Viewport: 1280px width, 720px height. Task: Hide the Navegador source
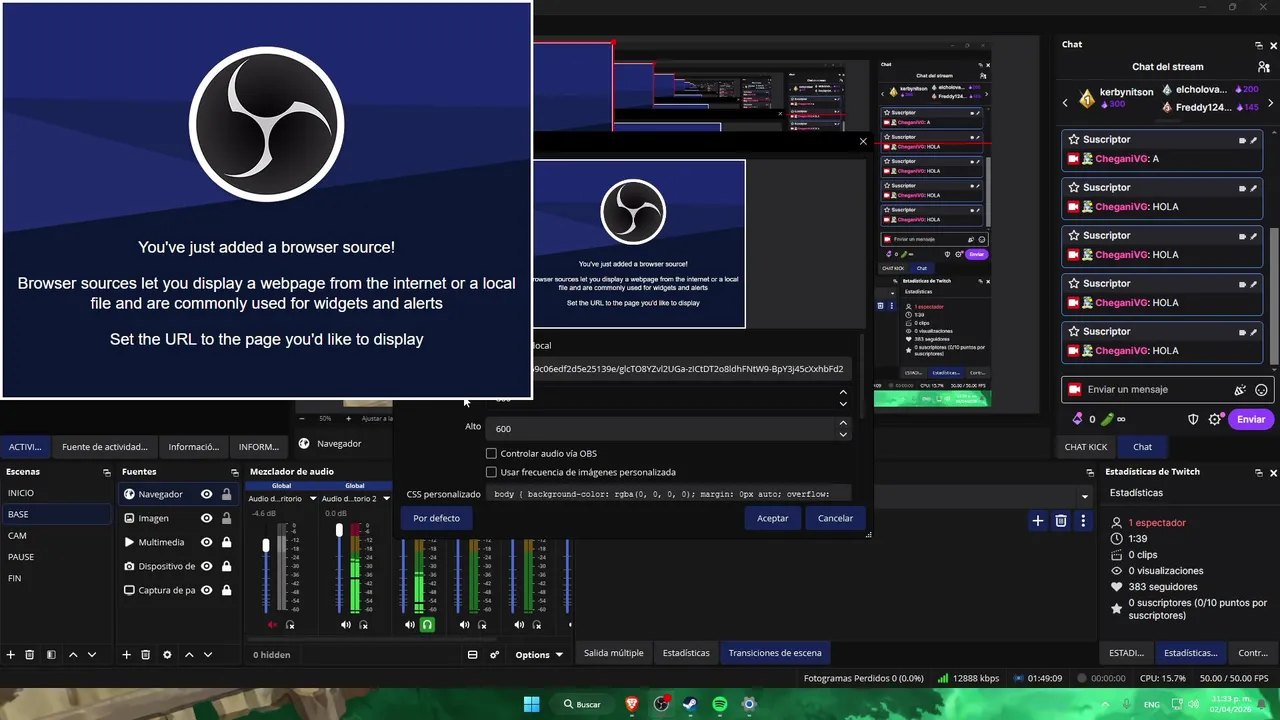coord(206,494)
